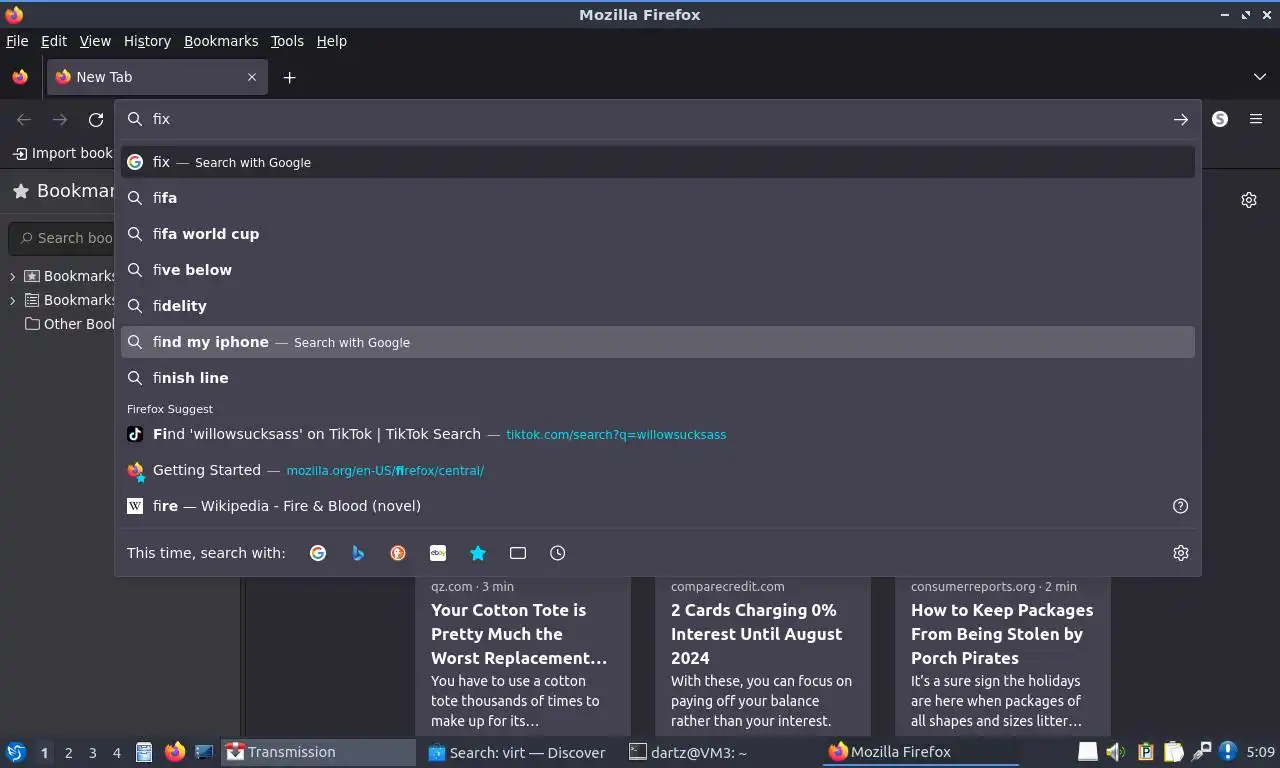Screen dimensions: 1280x768
Task: Choose the 'find my iphone' suggestion
Action: click(658, 342)
